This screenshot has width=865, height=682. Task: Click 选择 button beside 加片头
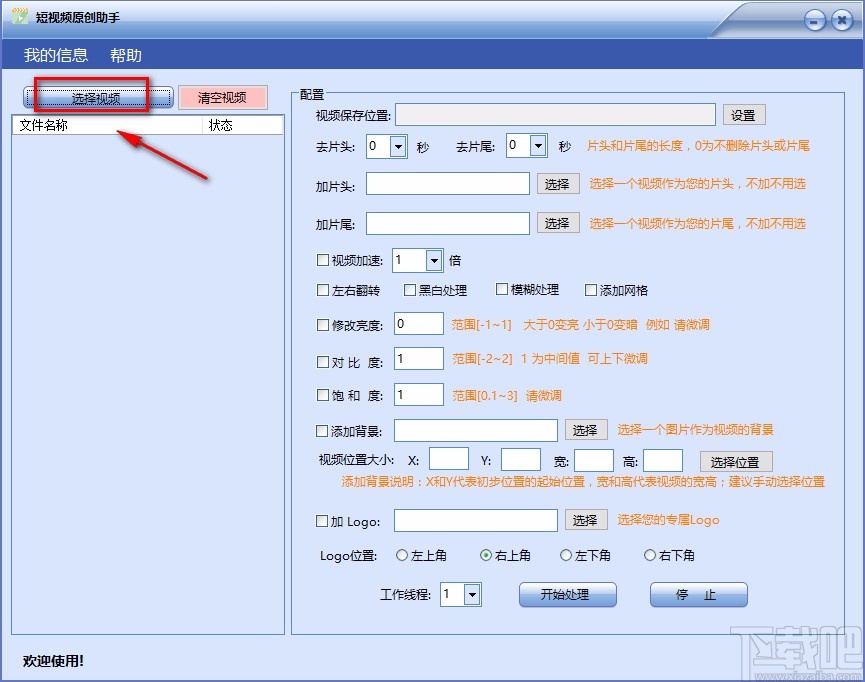click(x=558, y=184)
